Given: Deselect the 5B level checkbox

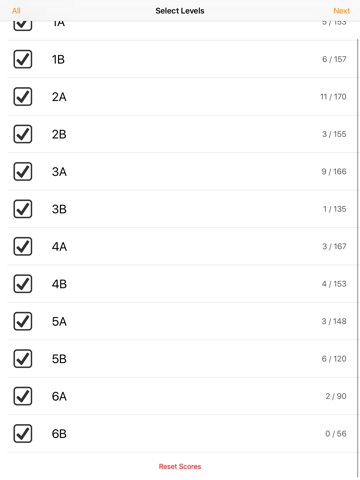Looking at the screenshot, I should click(23, 359).
